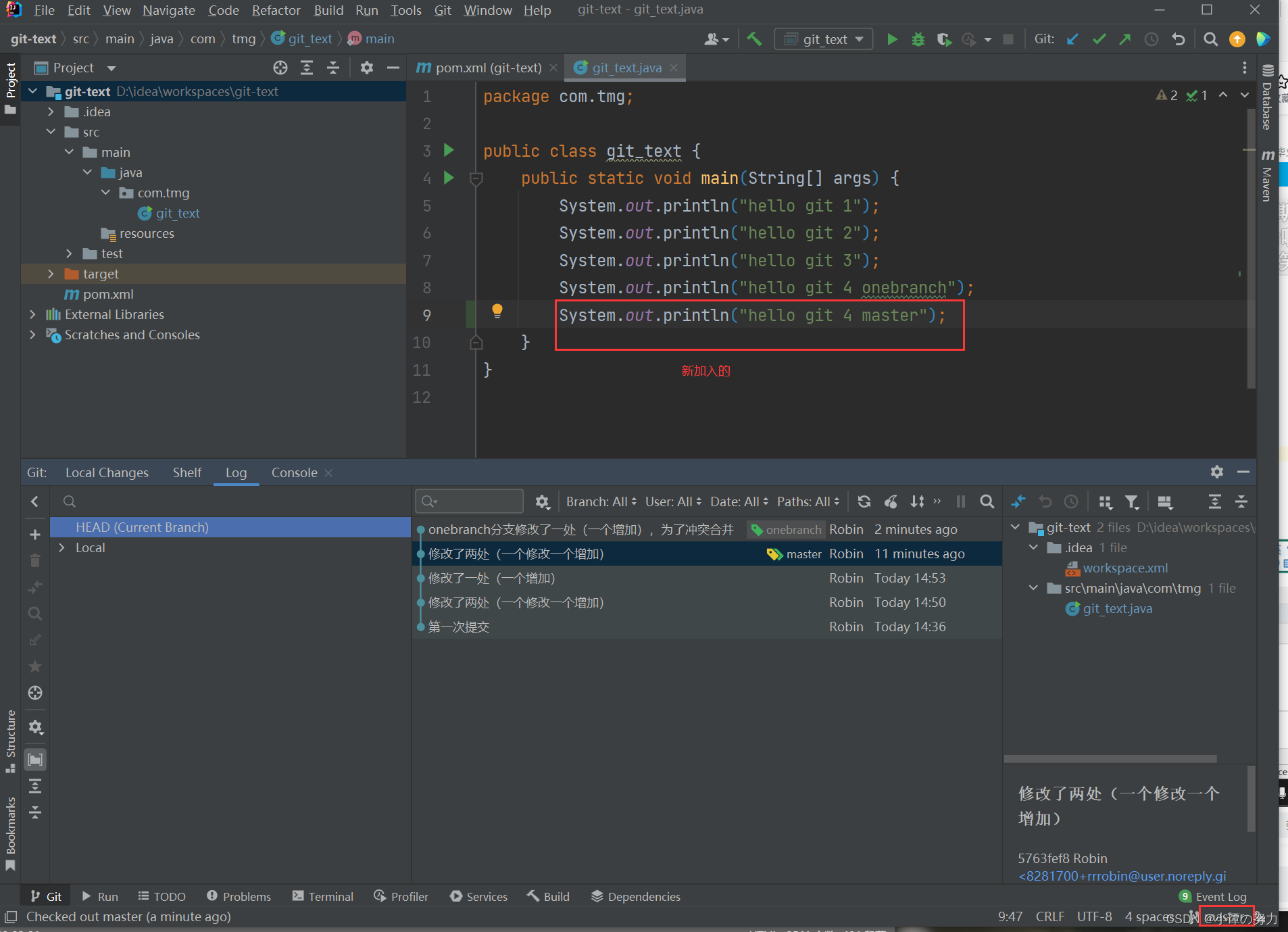Screen dimensions: 1288x932
Task: Show Git history clock icon
Action: coord(1151,39)
